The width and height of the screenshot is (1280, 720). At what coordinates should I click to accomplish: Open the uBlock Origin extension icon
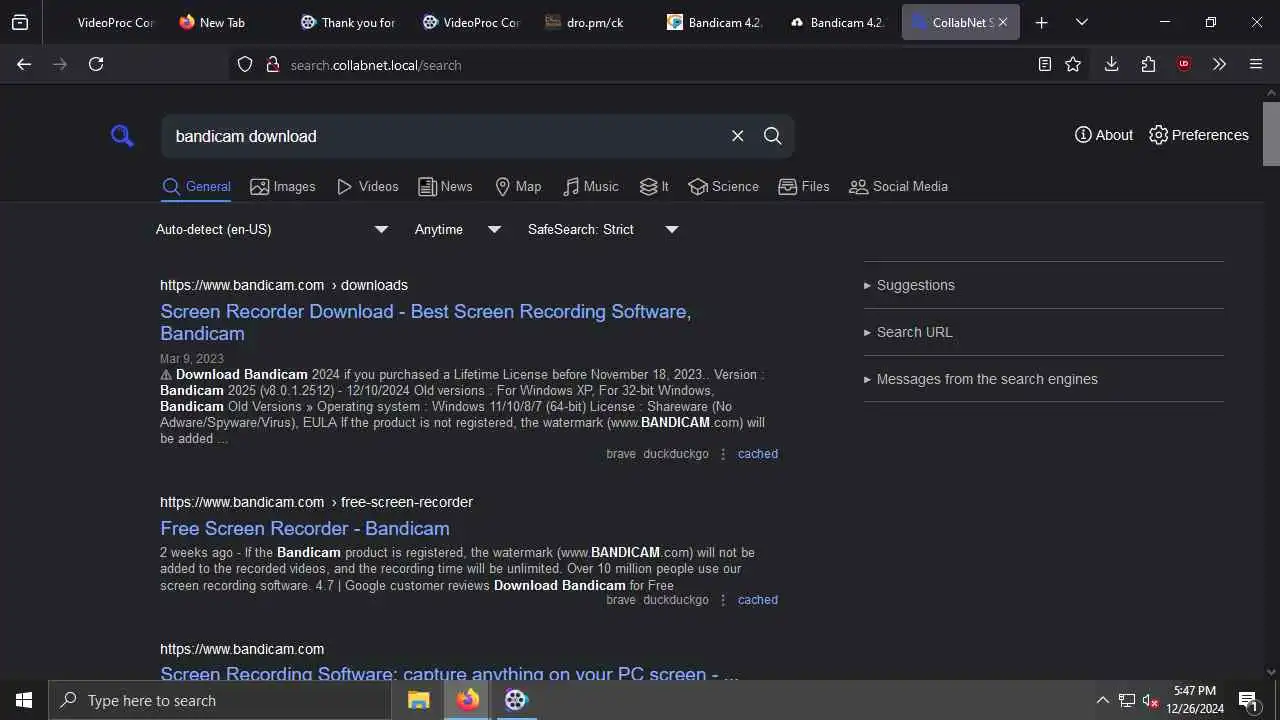[x=1184, y=64]
